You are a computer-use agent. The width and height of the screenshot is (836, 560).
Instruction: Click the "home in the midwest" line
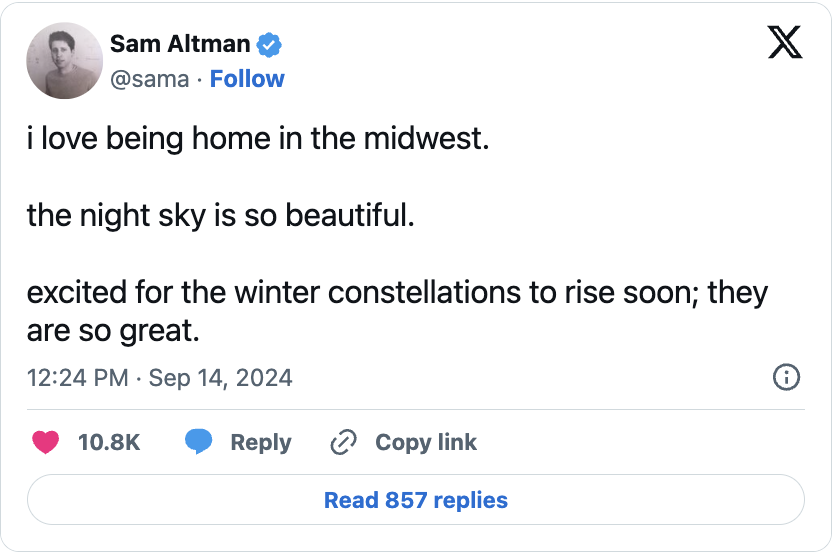tap(258, 138)
